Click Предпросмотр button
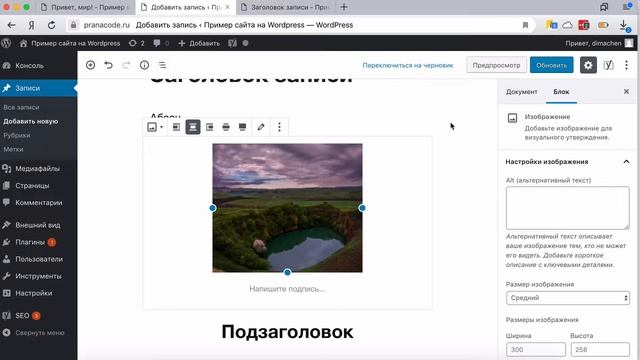Screen dimensions: 640x360 click(496, 65)
